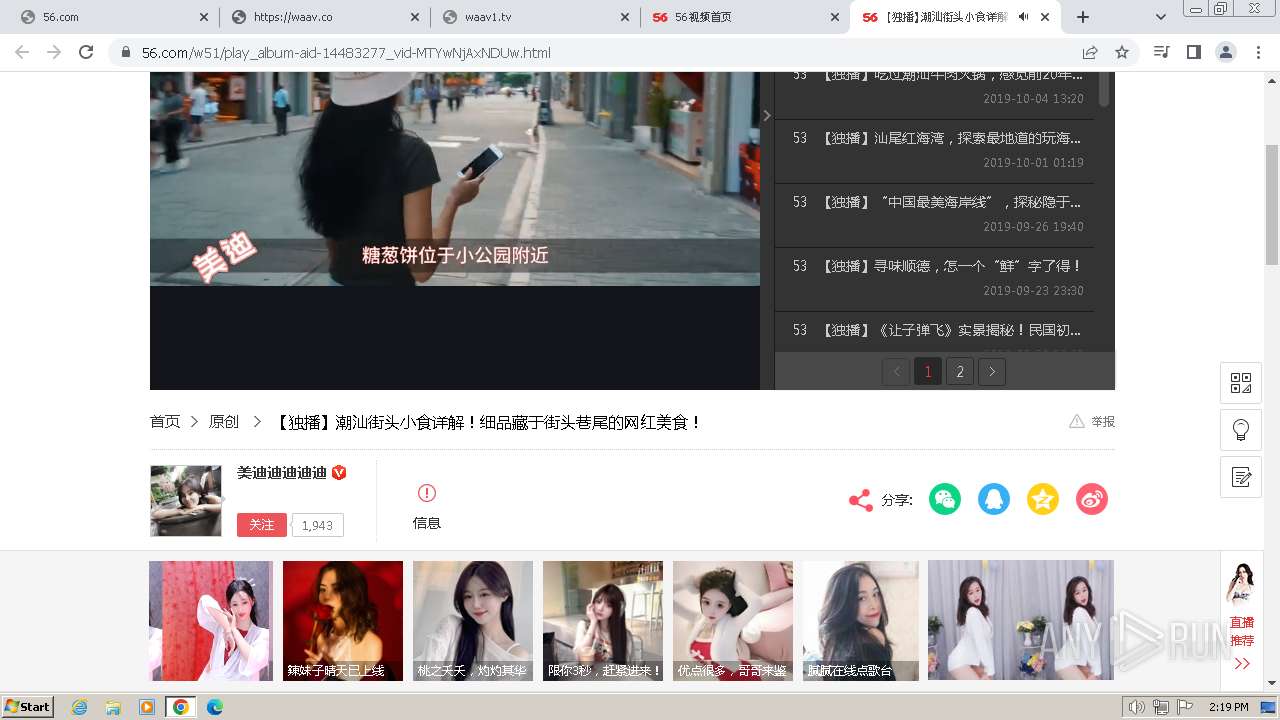1280x720 pixels.
Task: Go to 首页 breadcrumb link
Action: pyautogui.click(x=165, y=422)
